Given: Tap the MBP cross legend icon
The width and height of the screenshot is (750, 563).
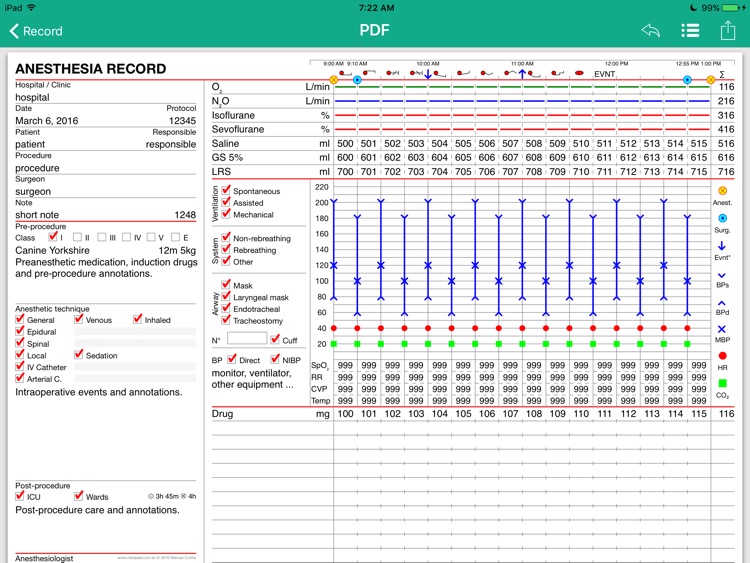Looking at the screenshot, I should (x=722, y=329).
